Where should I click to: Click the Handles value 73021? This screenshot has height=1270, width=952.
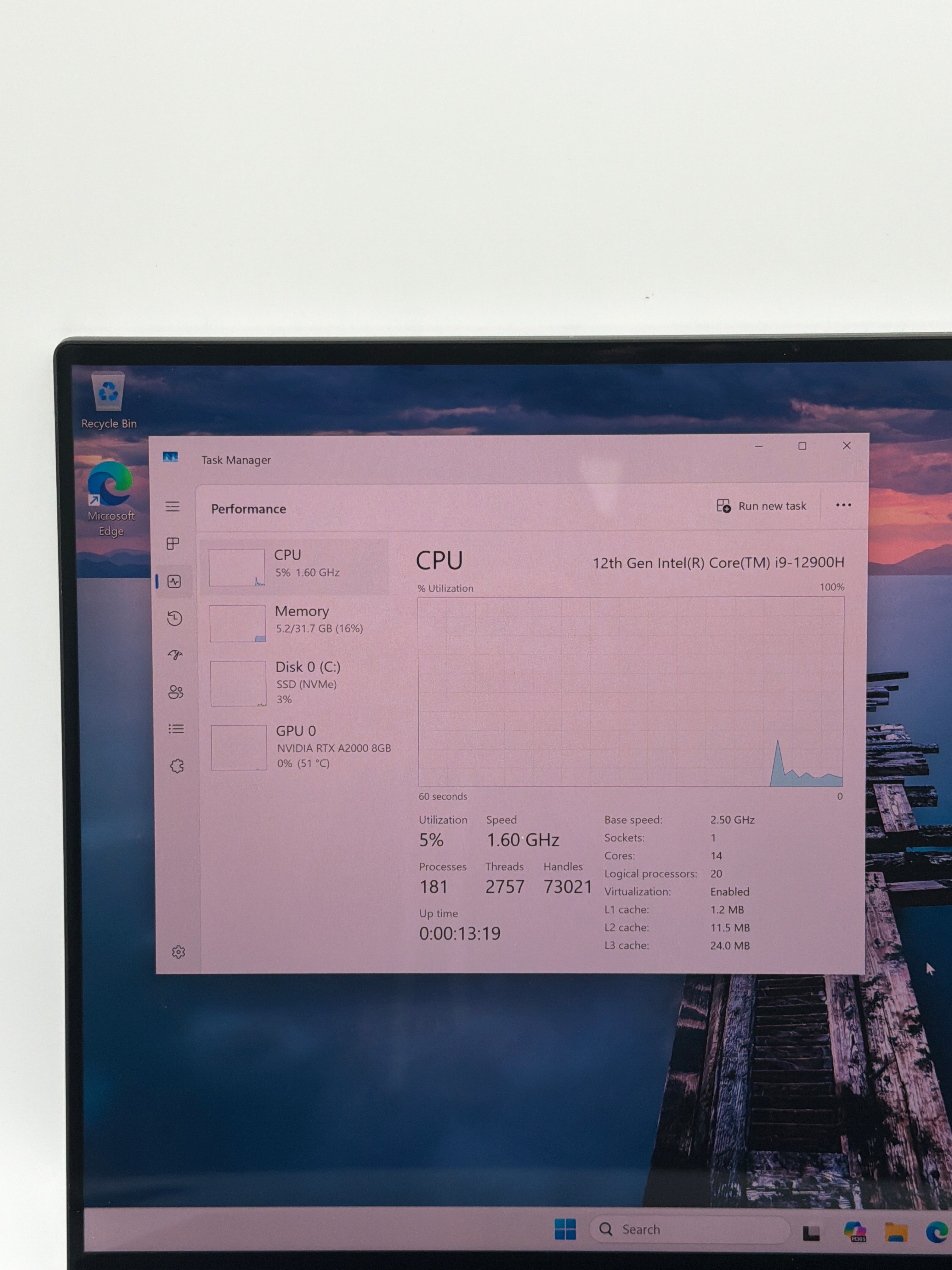point(568,886)
